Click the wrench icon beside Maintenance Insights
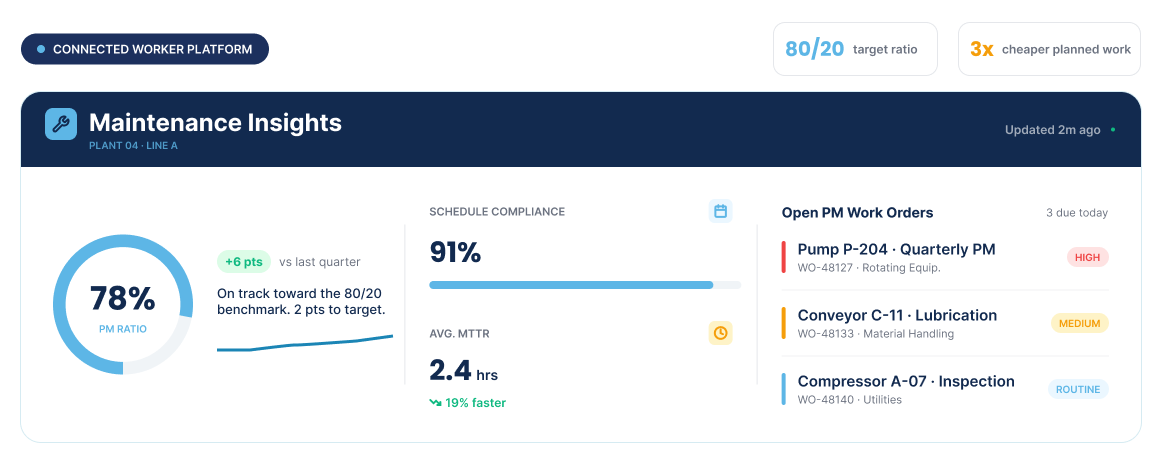This screenshot has height=463, width=1162. click(61, 124)
